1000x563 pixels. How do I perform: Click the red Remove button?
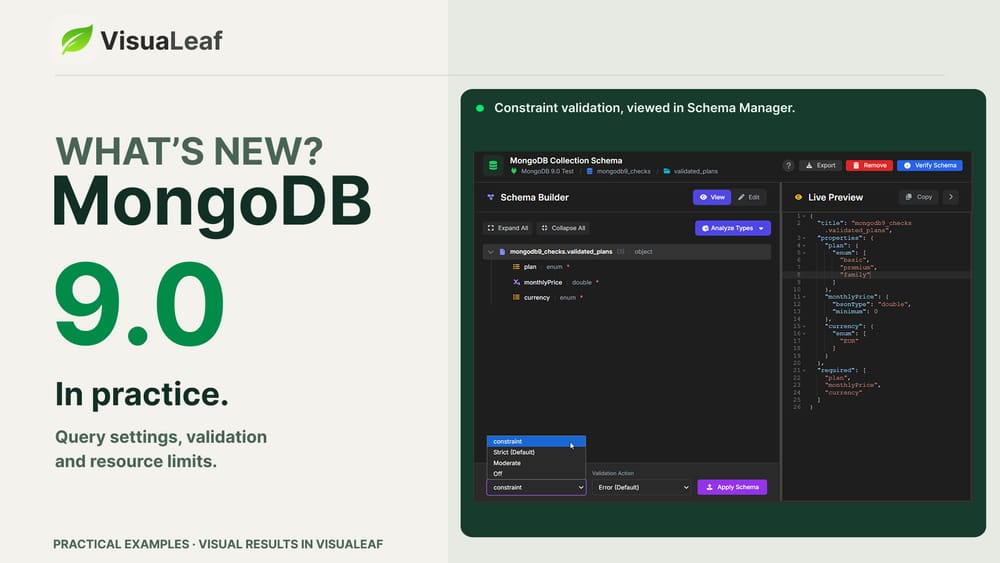pyautogui.click(x=869, y=165)
